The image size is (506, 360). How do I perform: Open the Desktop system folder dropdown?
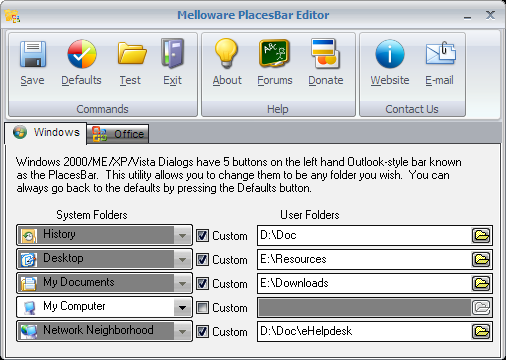tap(182, 259)
